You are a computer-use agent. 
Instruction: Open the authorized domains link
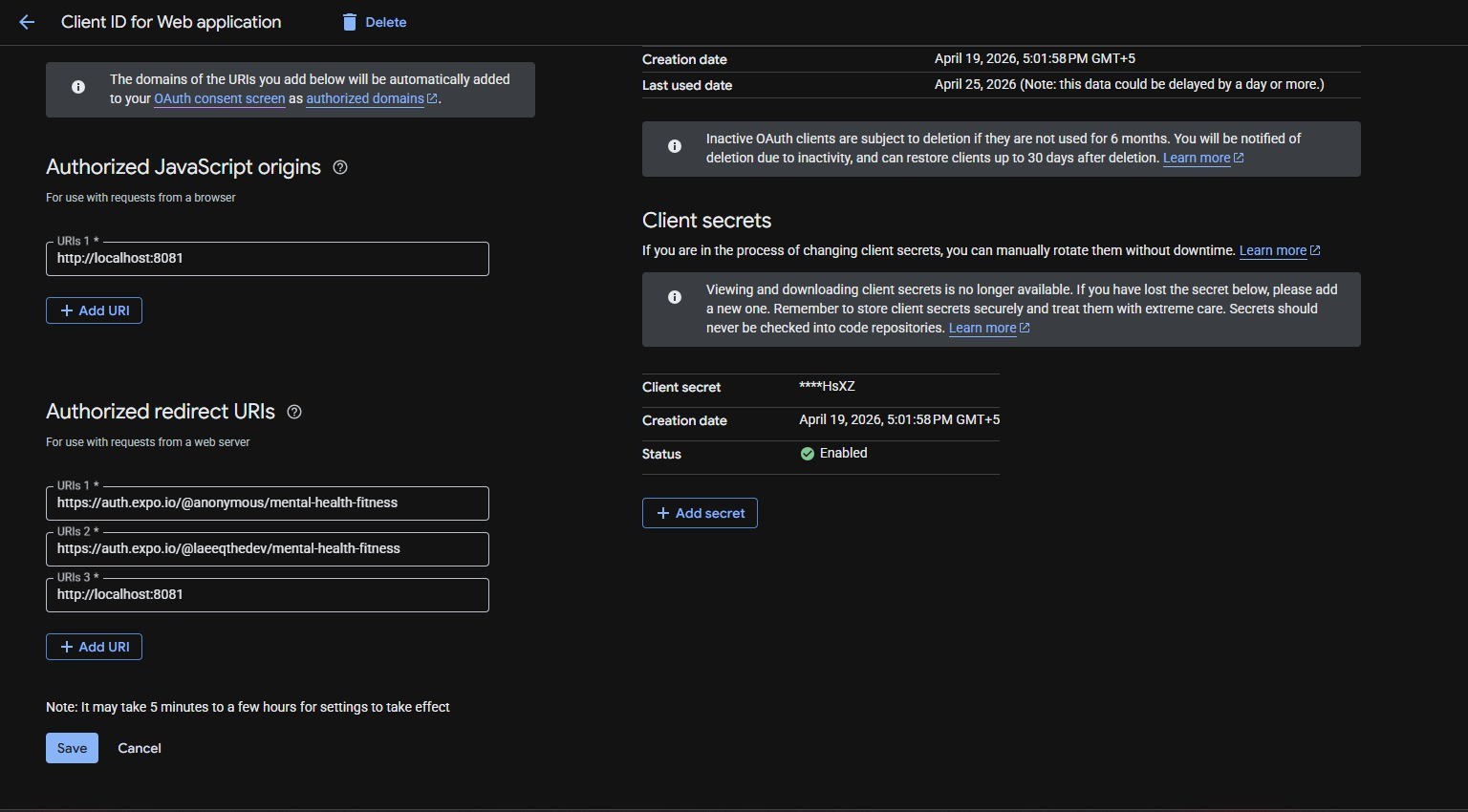coord(365,98)
